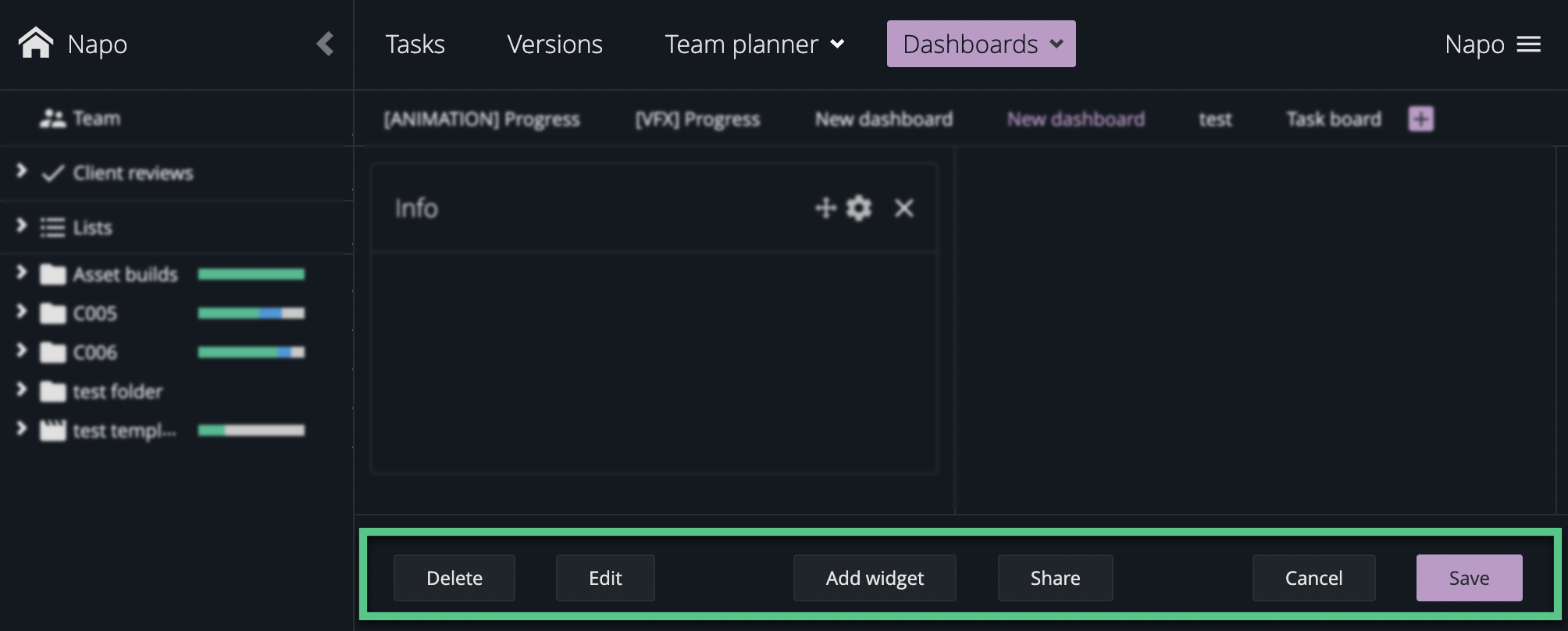Expand the Asset builds folder

(x=21, y=273)
